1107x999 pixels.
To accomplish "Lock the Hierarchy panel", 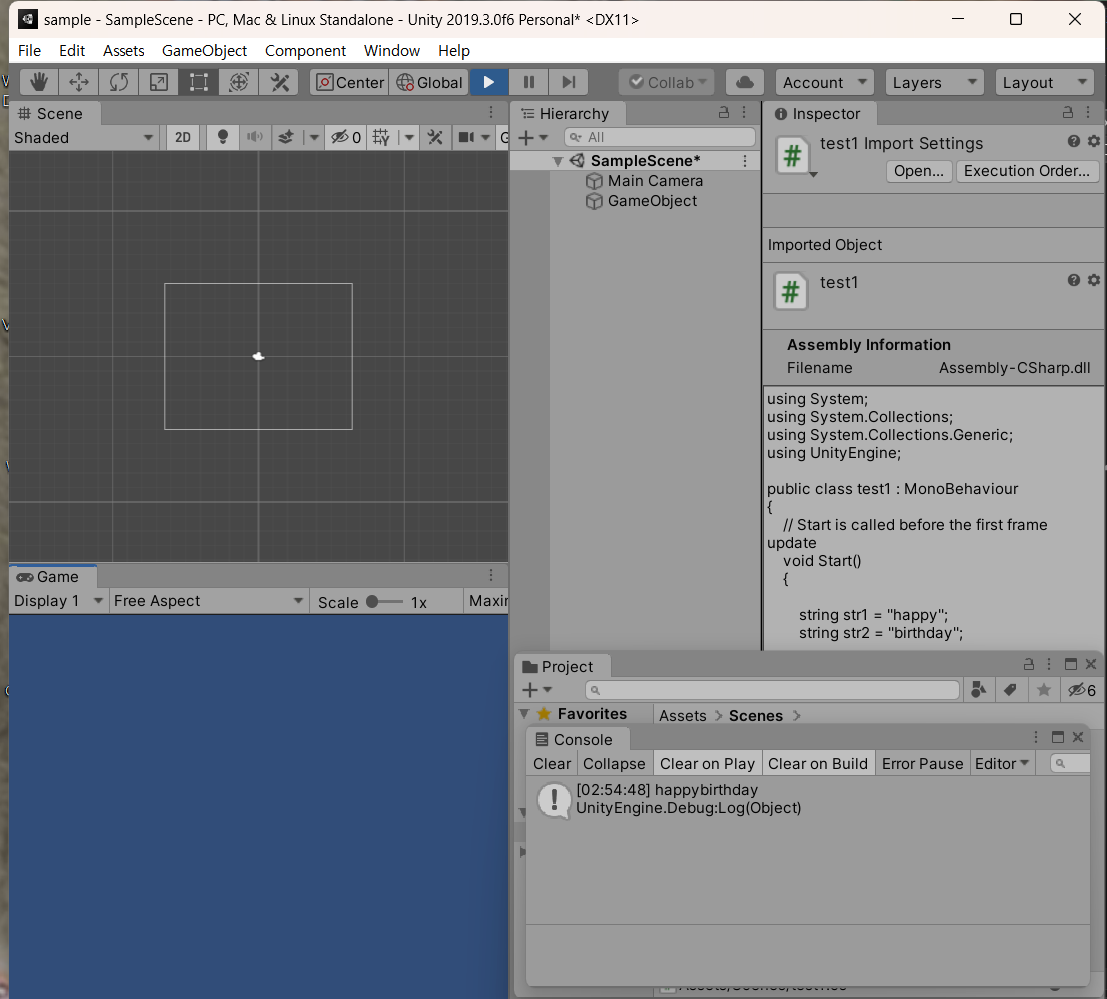I will click(x=724, y=112).
